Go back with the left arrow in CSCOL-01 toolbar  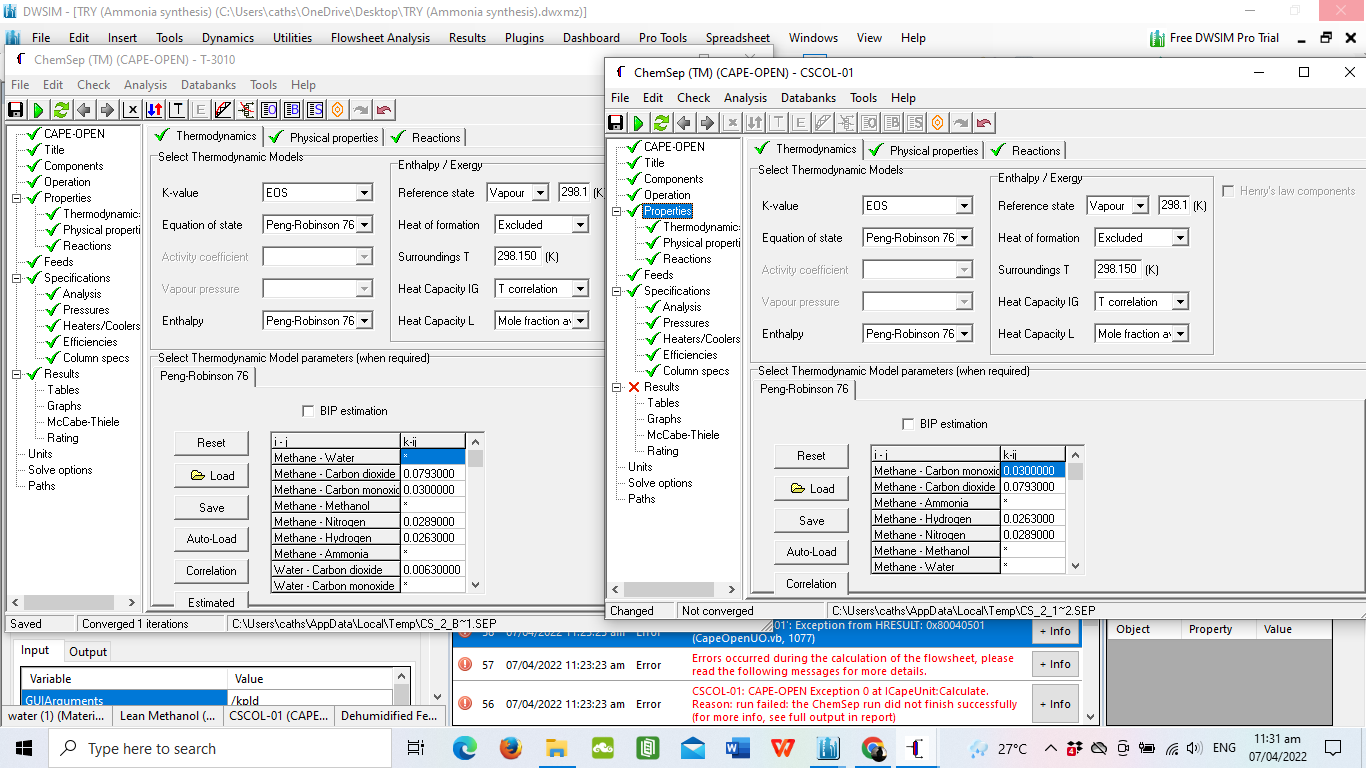point(684,123)
